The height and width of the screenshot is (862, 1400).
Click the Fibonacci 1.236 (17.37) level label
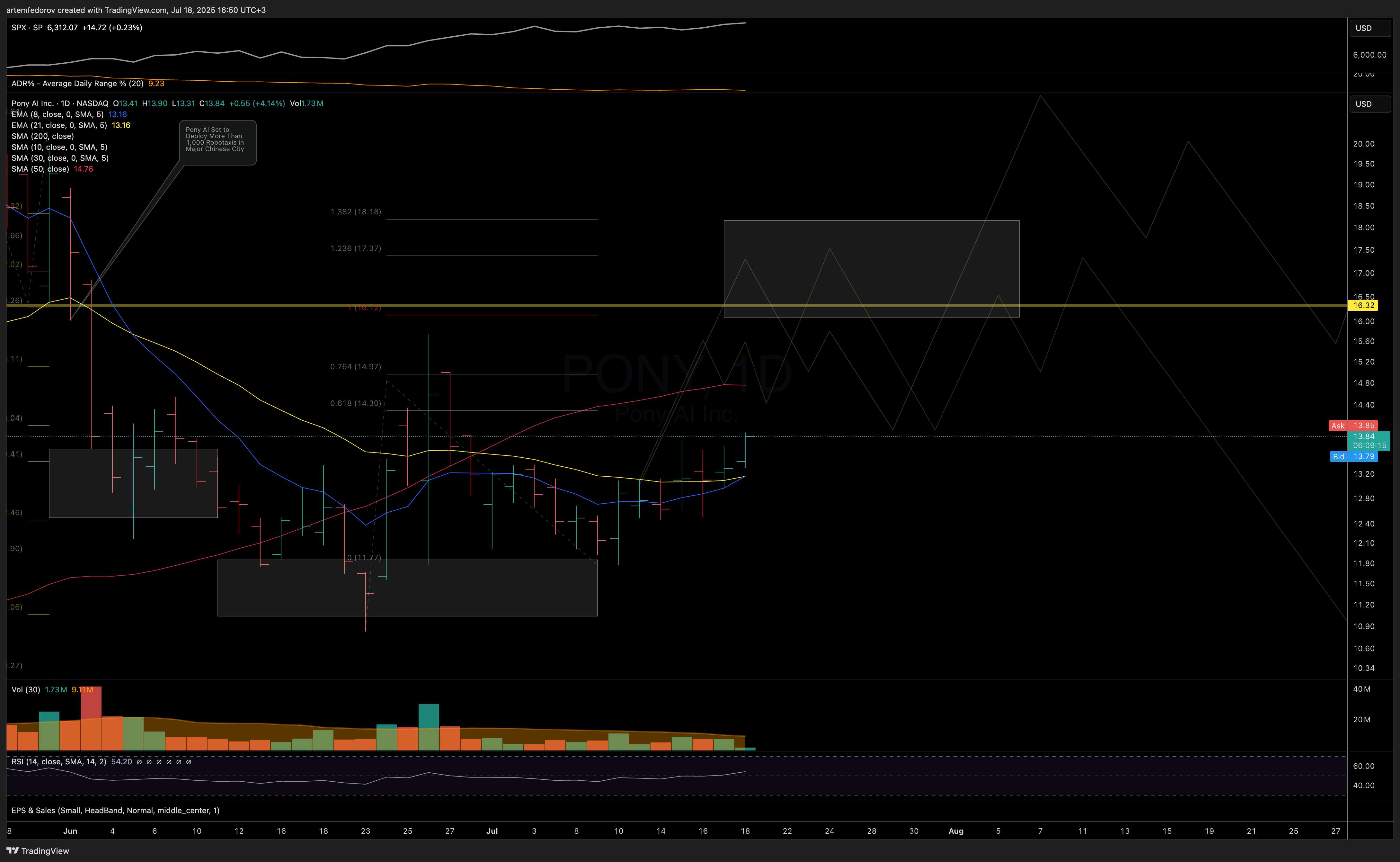point(356,248)
